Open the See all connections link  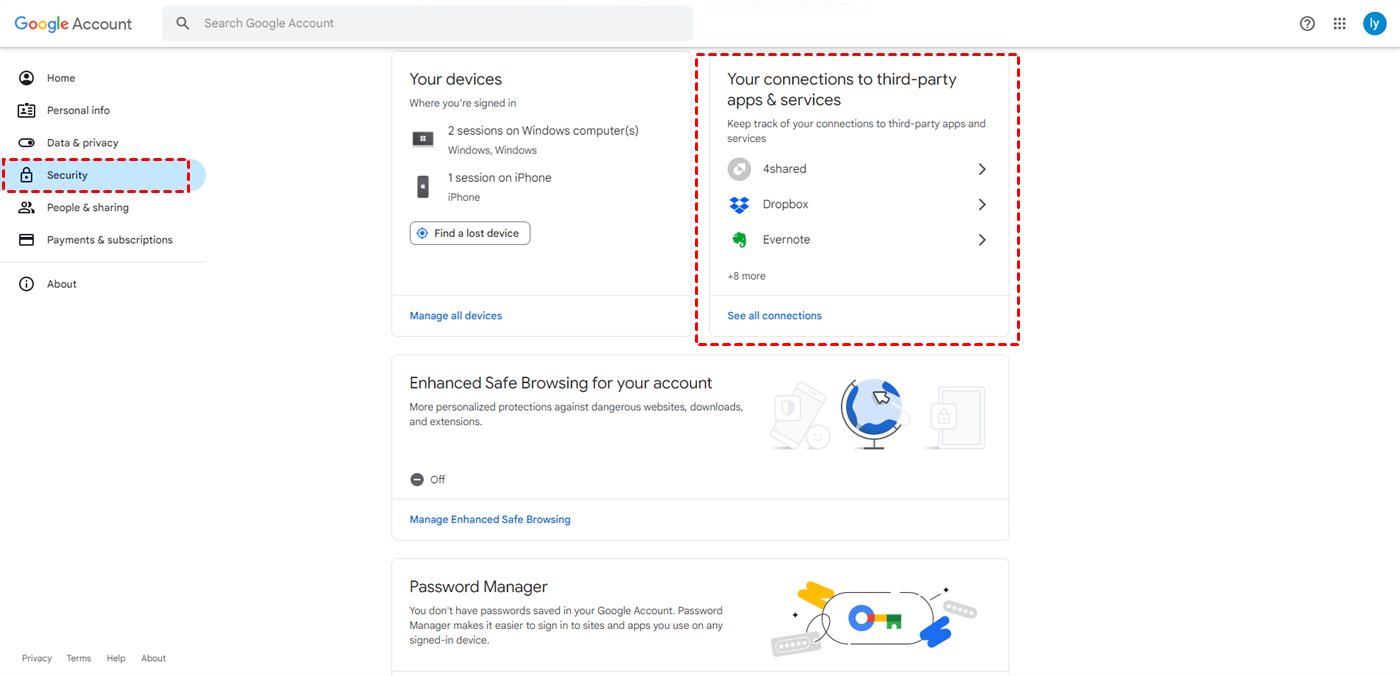click(774, 316)
